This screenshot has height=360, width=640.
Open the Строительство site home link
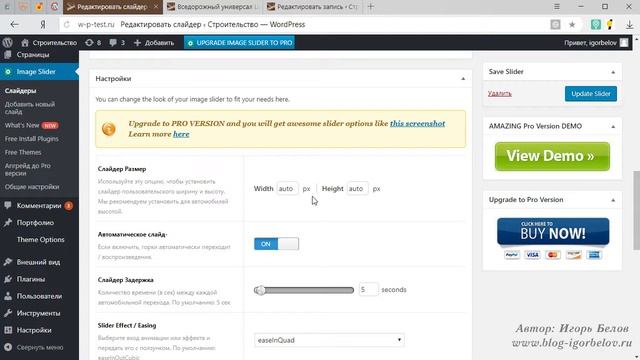pos(49,42)
